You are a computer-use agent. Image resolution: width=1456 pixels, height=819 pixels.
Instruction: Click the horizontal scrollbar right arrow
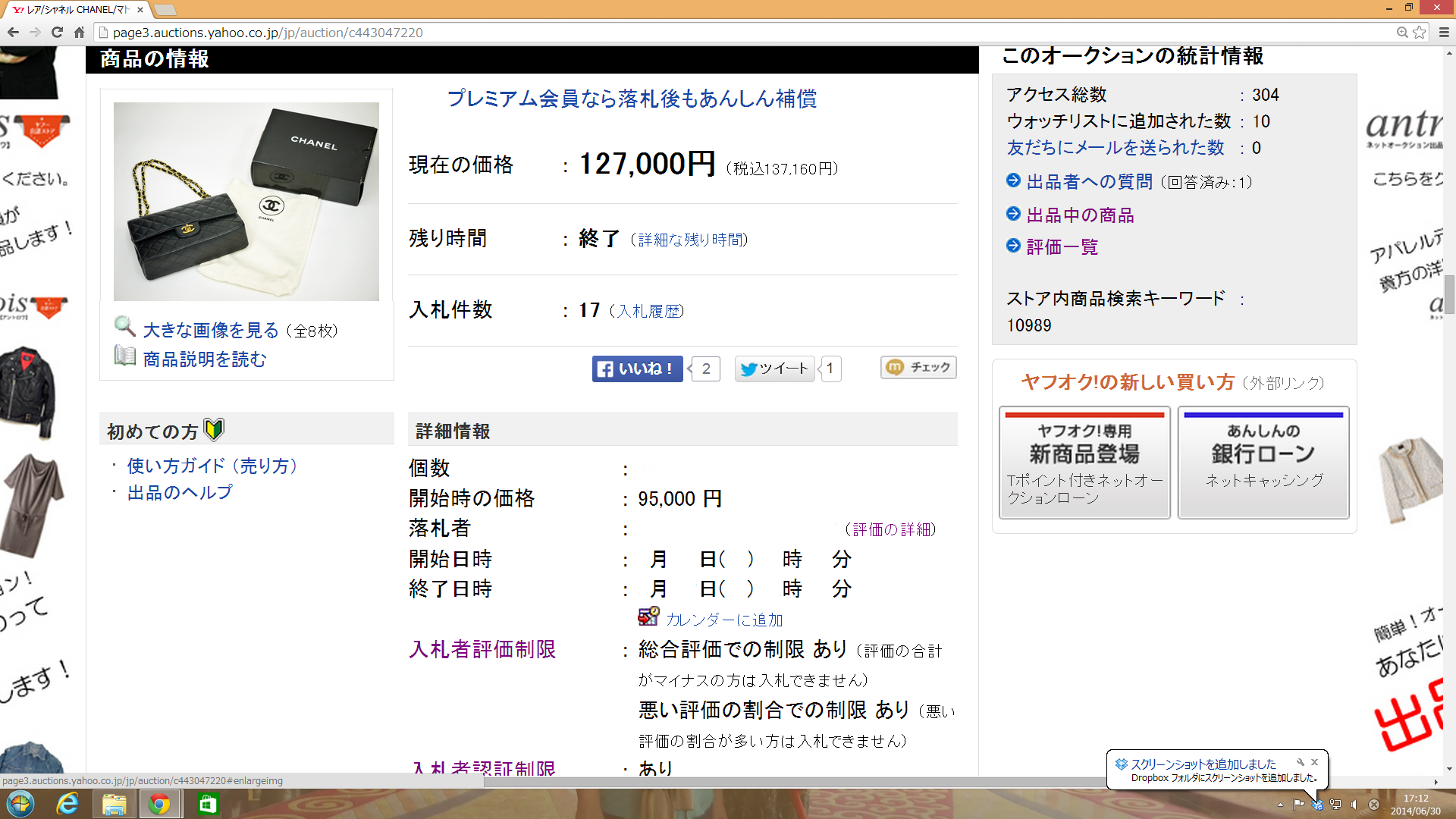pyautogui.click(x=1436, y=781)
